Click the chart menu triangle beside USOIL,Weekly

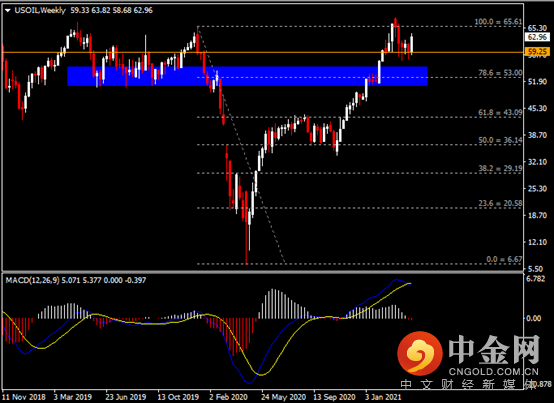tap(8, 11)
